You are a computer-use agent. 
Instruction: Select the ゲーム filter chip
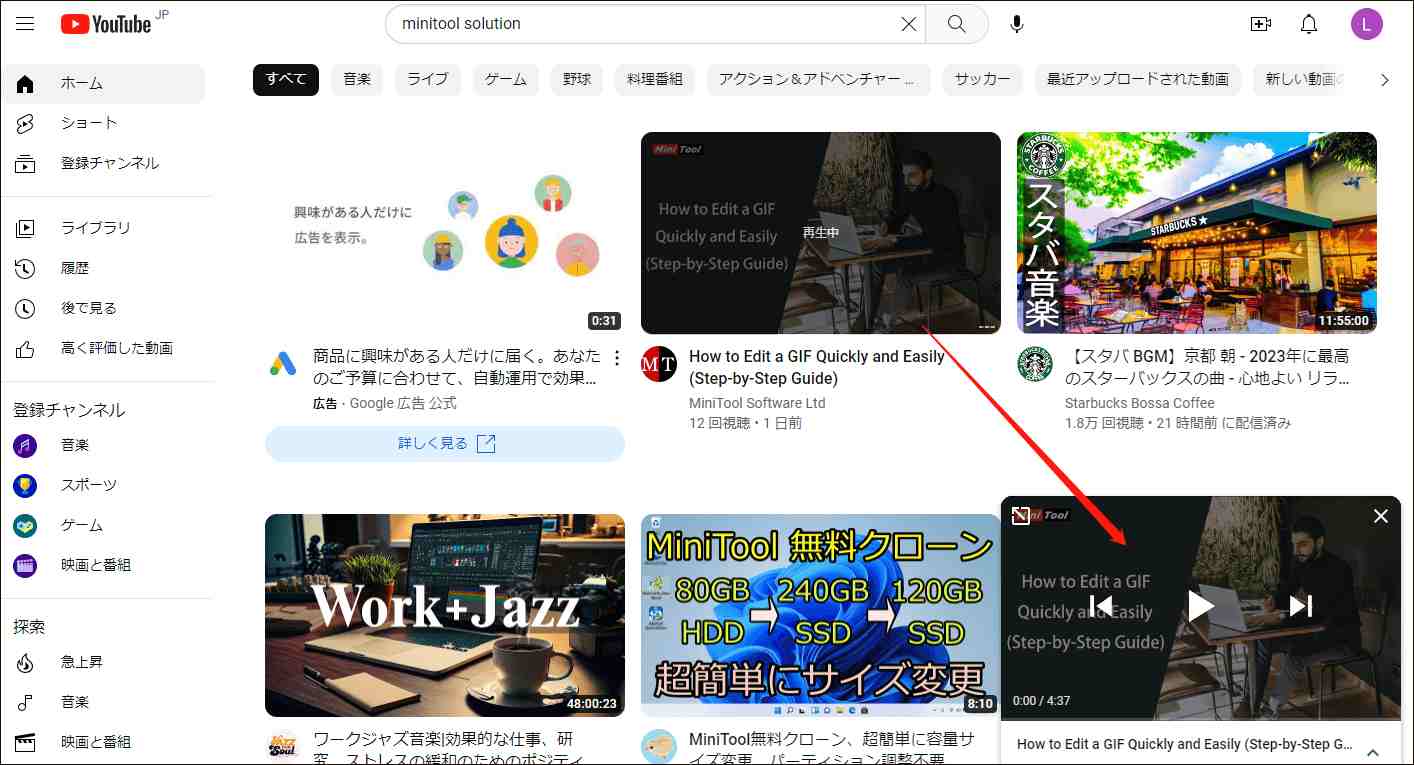coord(506,79)
